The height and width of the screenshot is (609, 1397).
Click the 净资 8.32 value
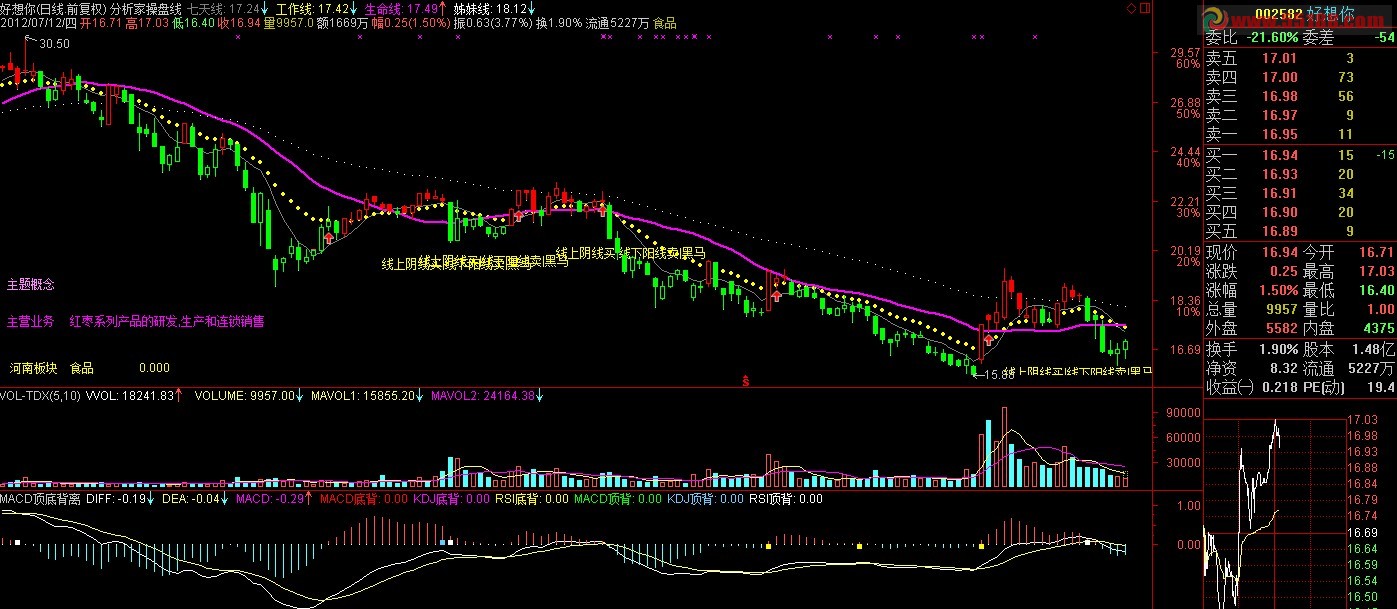tap(1282, 368)
